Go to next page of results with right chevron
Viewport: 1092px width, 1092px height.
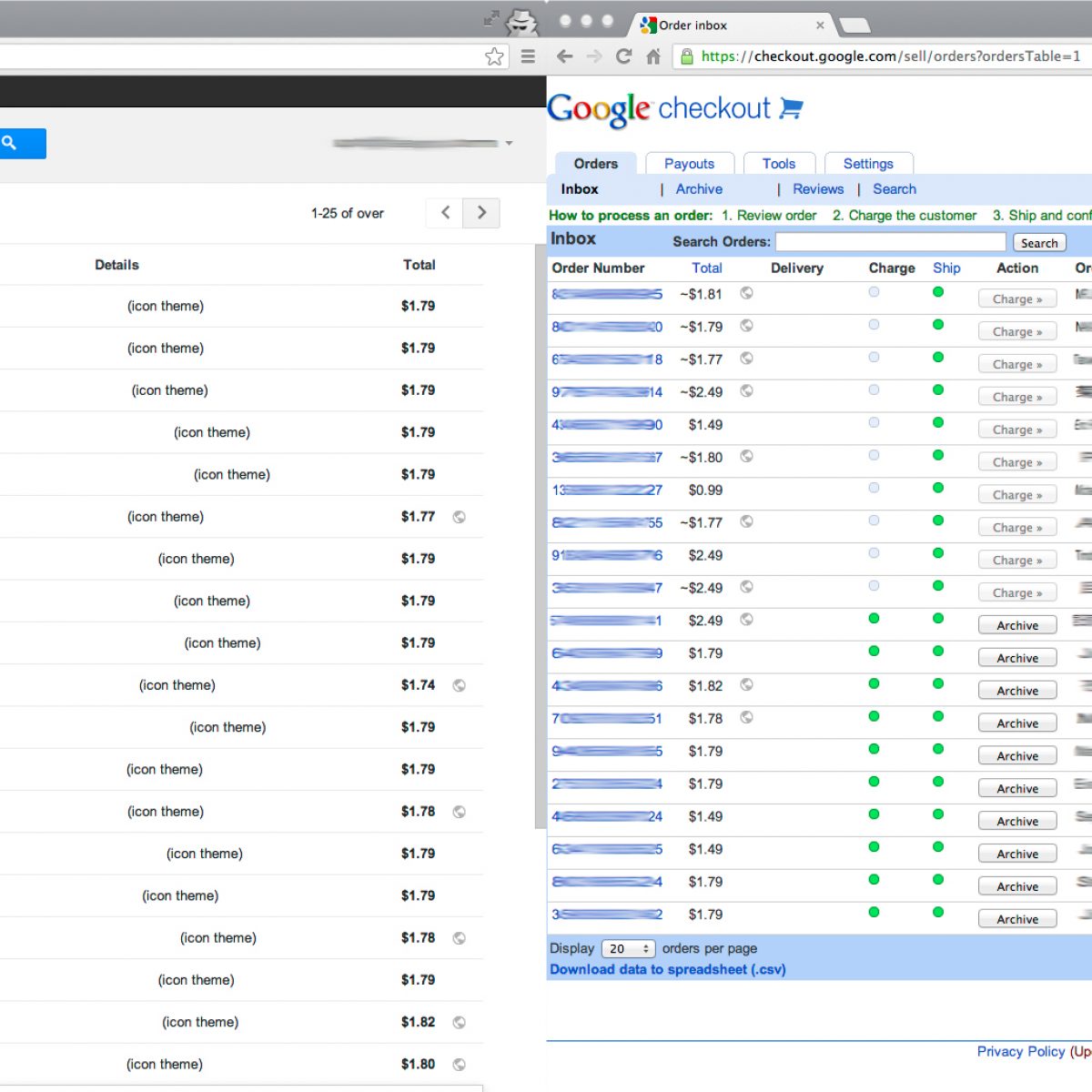tap(481, 213)
